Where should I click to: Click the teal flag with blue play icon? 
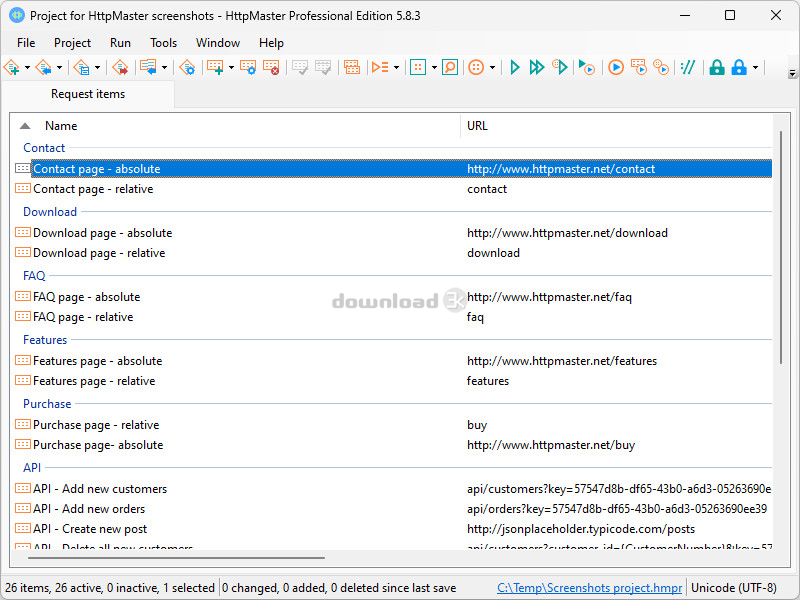(x=587, y=67)
